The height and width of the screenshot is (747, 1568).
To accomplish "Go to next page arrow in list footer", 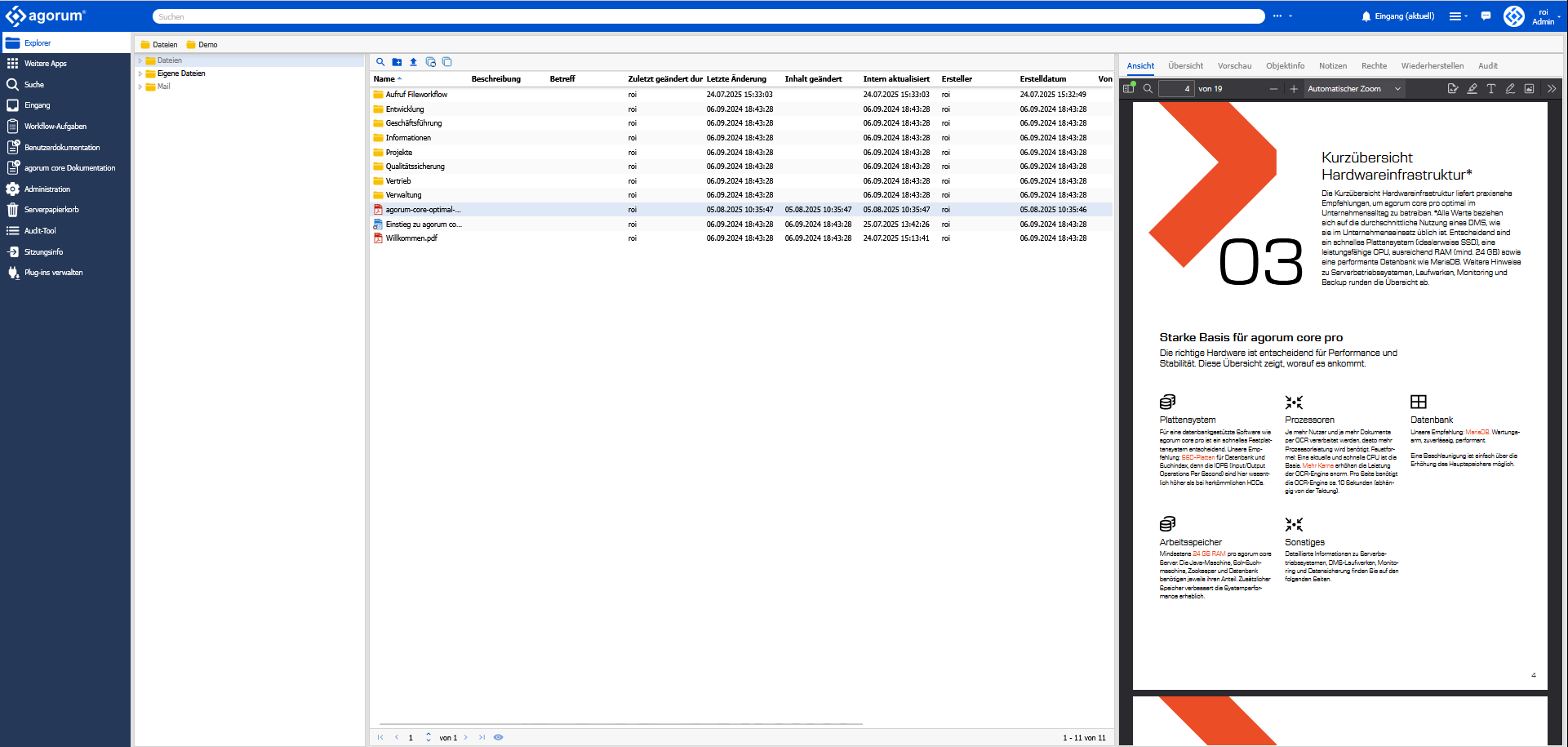I will click(466, 737).
